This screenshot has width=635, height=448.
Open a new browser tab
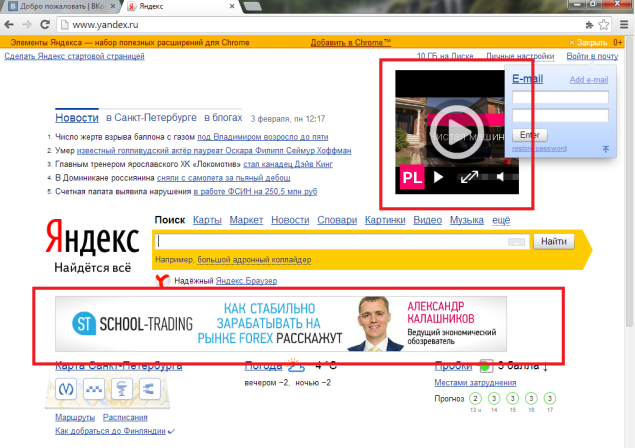tap(252, 6)
